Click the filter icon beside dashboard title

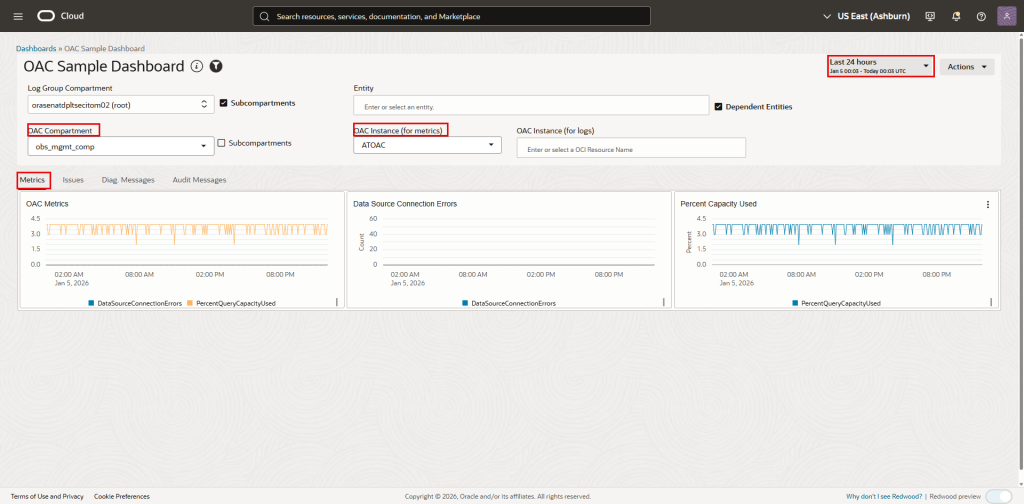point(215,66)
